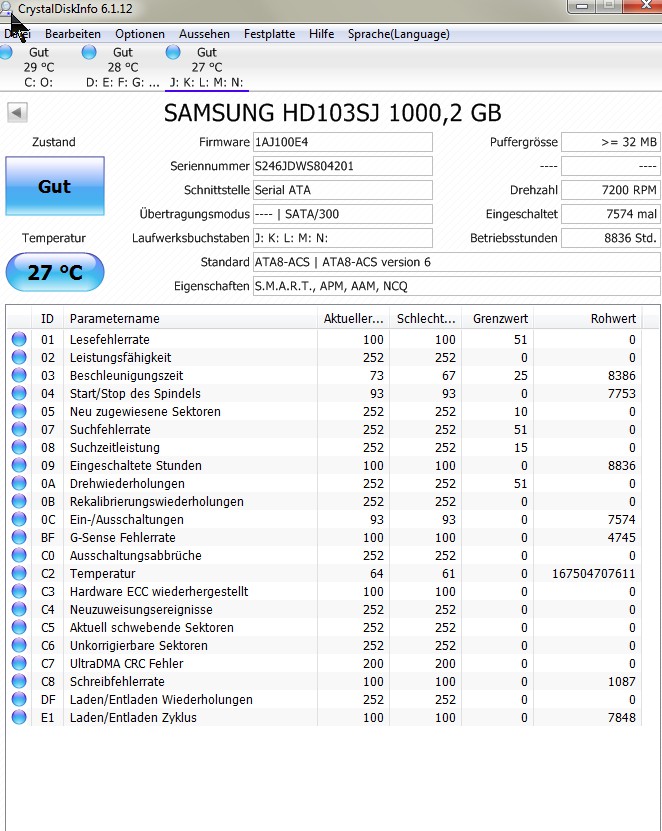Sort by the Grenzwert column header

coord(498,319)
